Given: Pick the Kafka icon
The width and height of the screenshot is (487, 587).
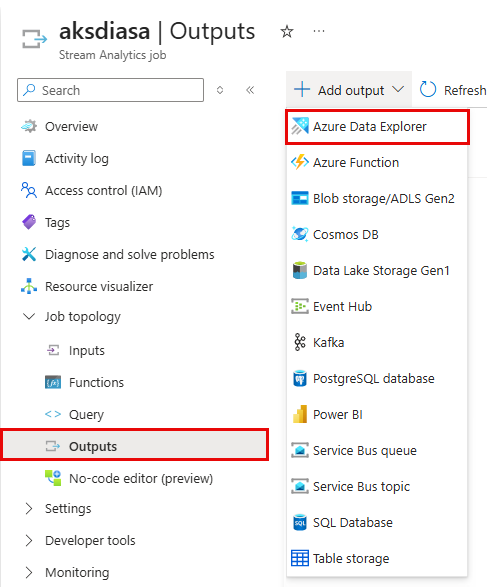Looking at the screenshot, I should click(300, 342).
